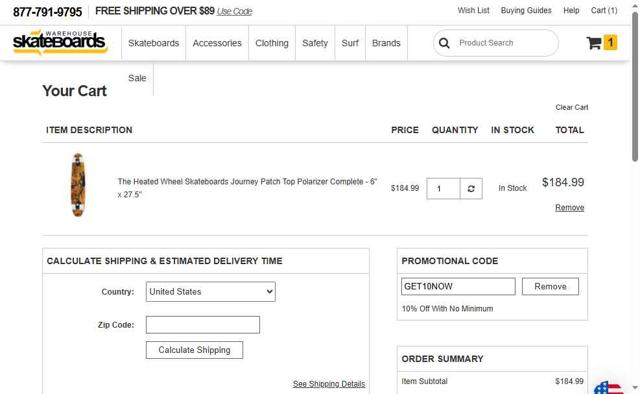640x394 pixels.
Task: Open the Sale menu item
Action: [x=137, y=78]
